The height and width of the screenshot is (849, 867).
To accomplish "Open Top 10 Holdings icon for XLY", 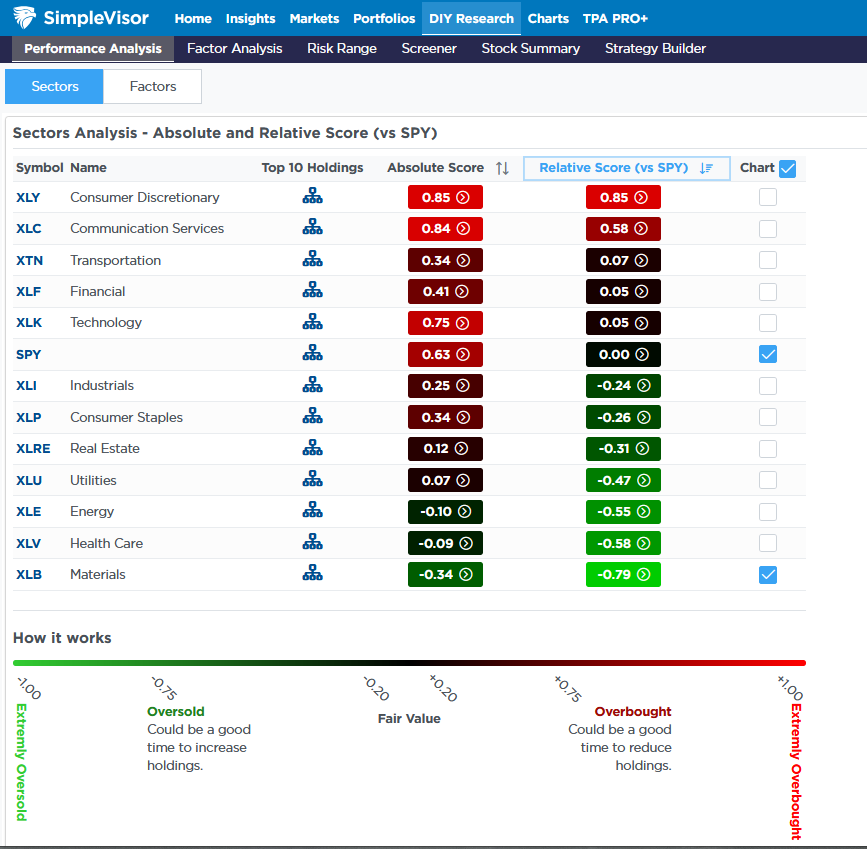I will point(312,197).
